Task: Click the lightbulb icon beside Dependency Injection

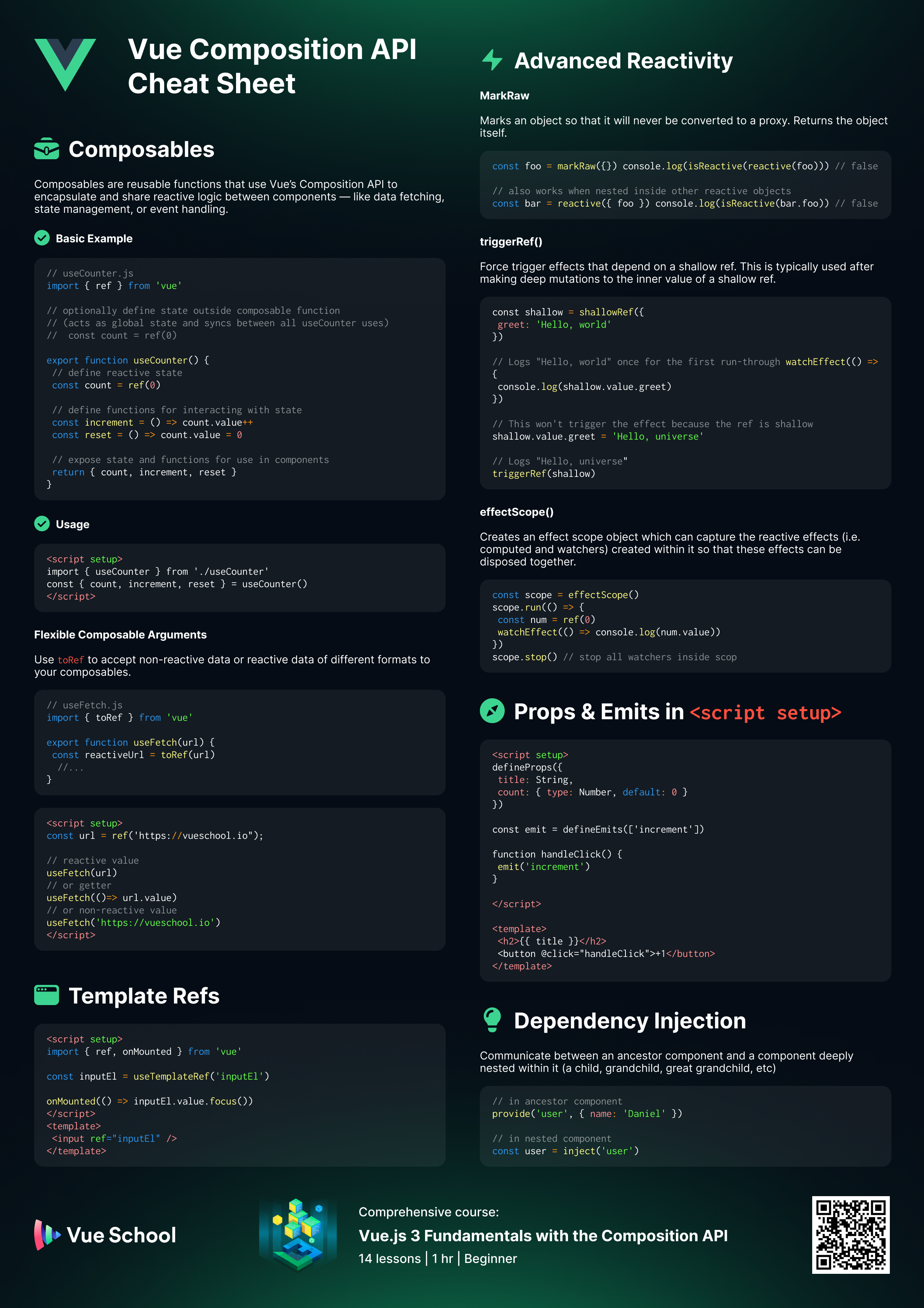Action: (492, 1020)
